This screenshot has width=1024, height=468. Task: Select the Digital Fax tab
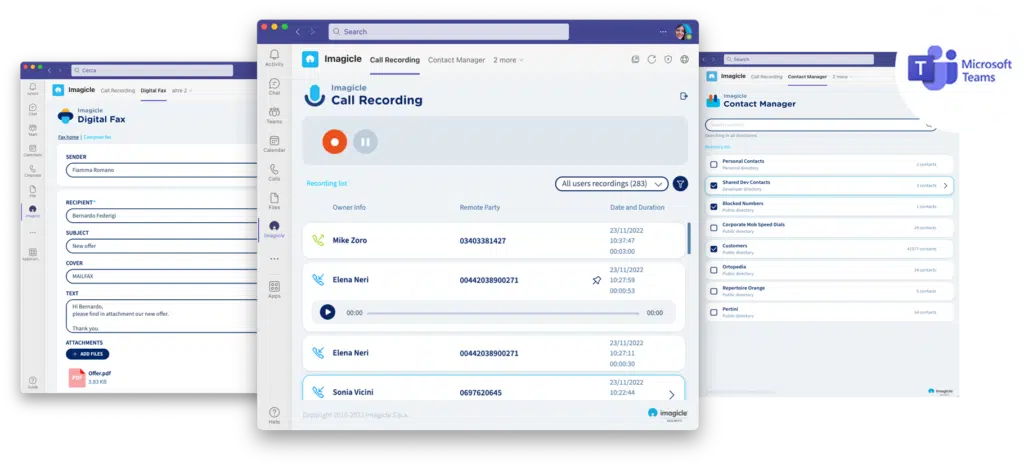153,91
